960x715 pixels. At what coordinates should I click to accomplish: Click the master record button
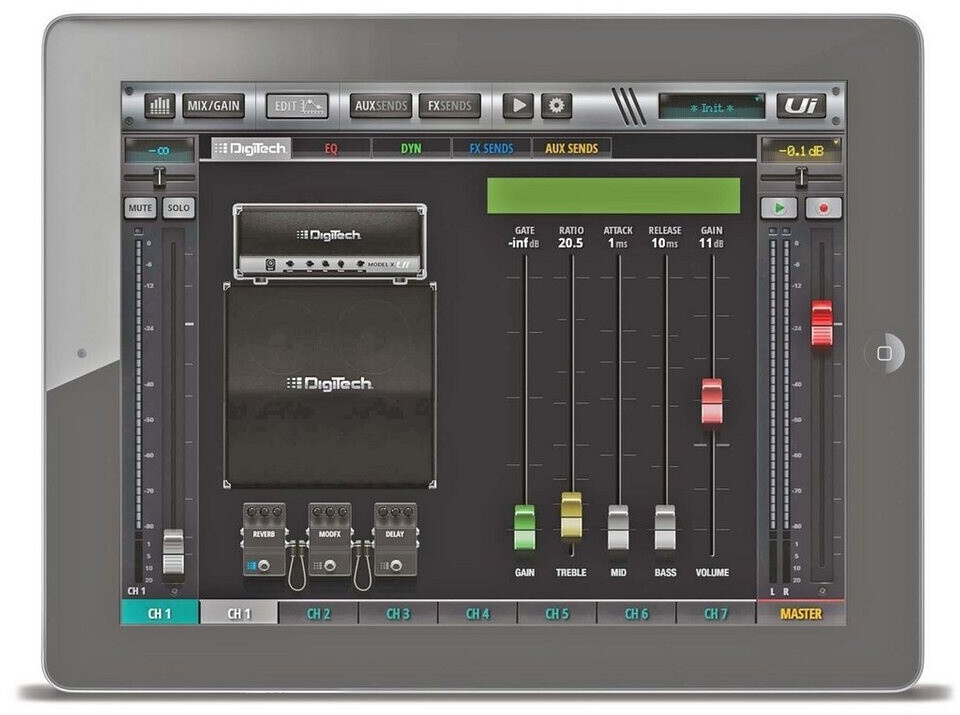pyautogui.click(x=823, y=208)
